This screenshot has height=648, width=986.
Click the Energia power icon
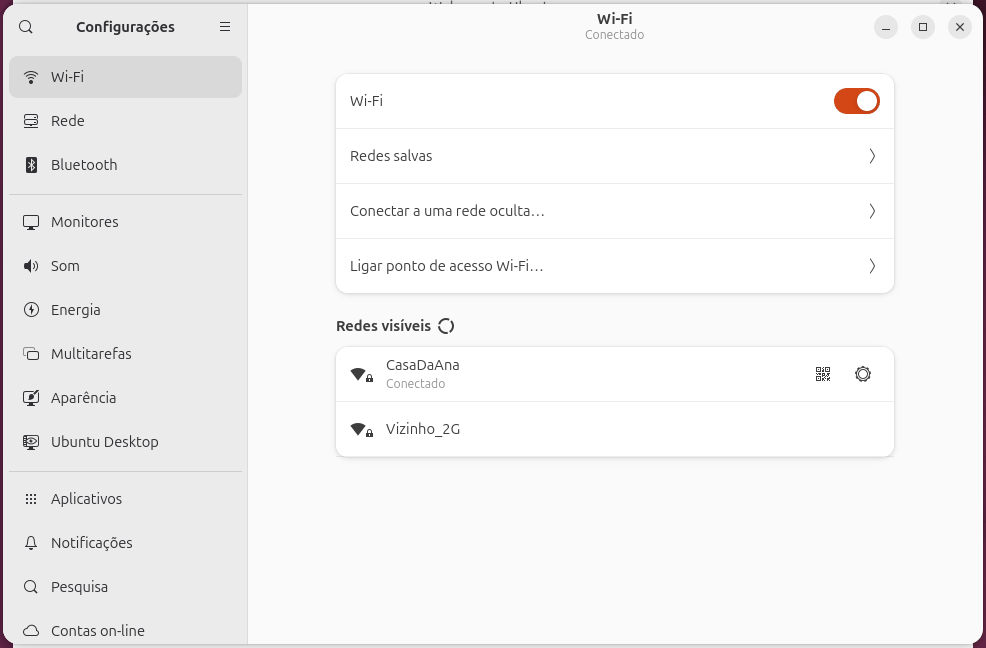pyautogui.click(x=31, y=310)
